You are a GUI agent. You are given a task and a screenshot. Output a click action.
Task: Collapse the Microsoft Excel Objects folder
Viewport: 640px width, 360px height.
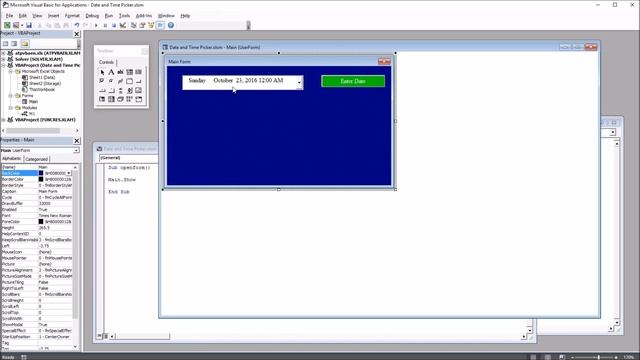[11, 71]
